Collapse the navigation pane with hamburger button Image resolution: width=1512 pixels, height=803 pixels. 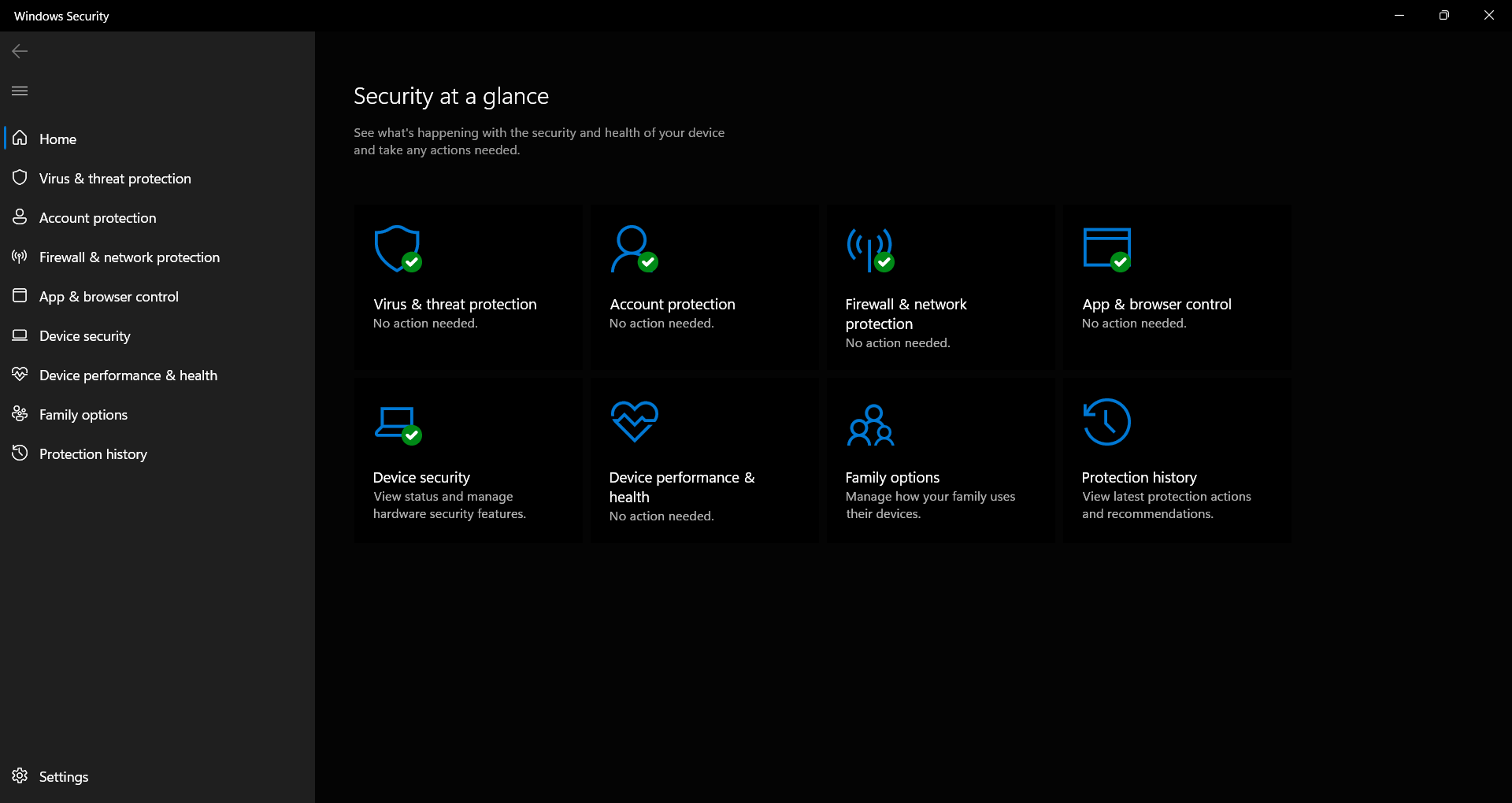point(20,91)
